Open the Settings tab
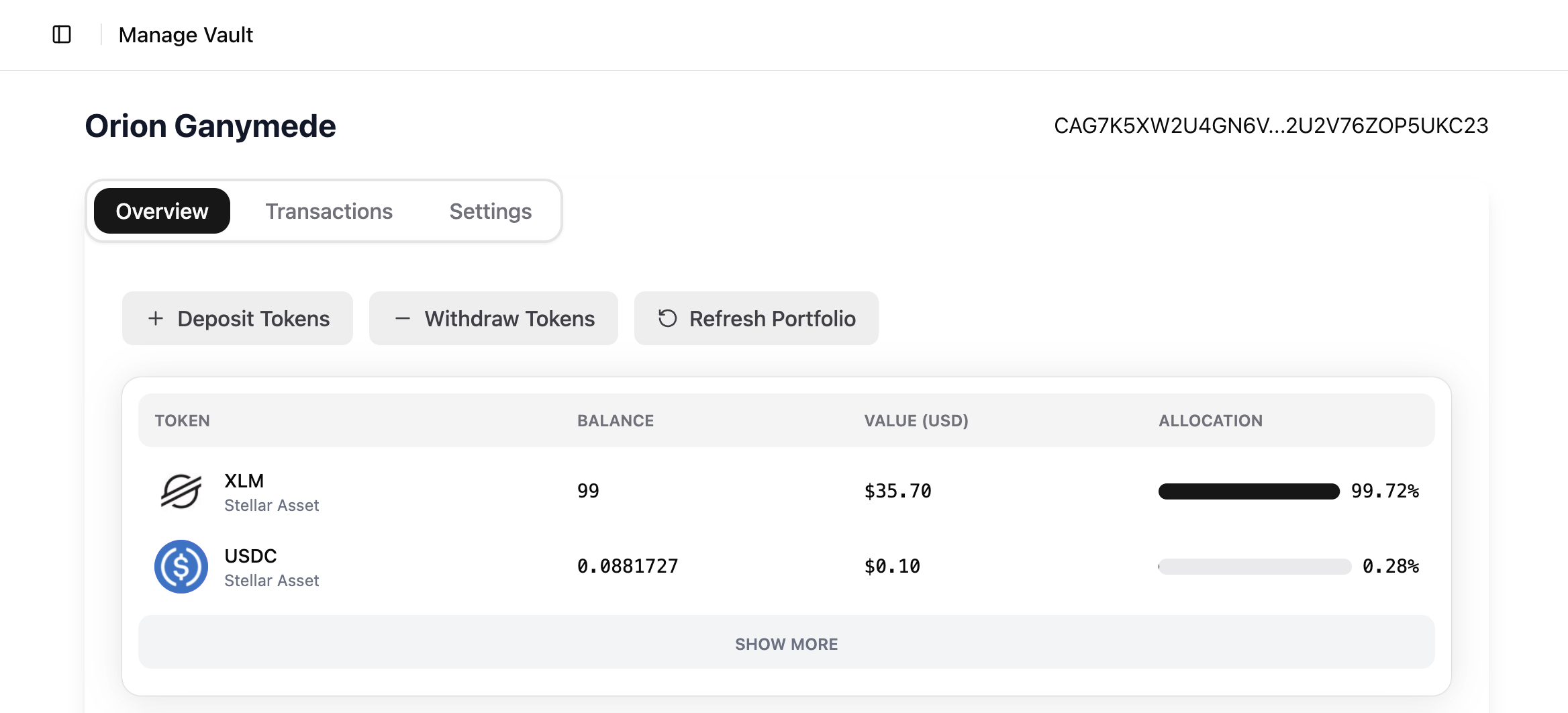The width and height of the screenshot is (1568, 713). click(489, 211)
